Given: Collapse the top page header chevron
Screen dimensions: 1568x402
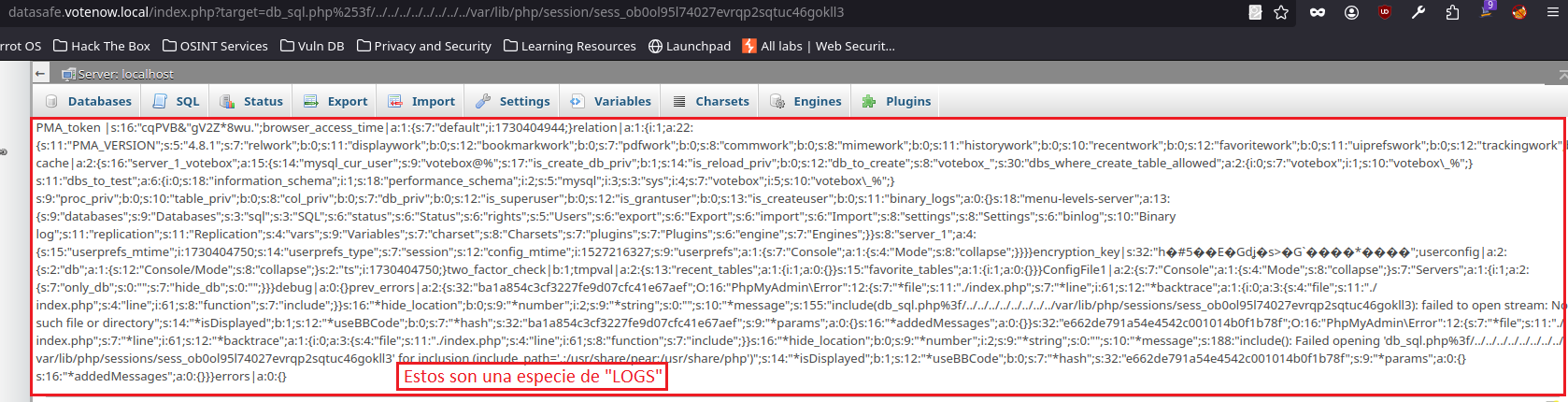Looking at the screenshot, I should 1562,74.
